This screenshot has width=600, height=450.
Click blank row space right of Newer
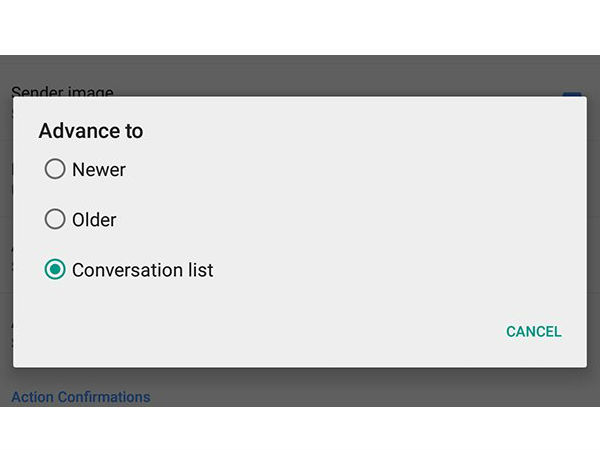click(350, 170)
